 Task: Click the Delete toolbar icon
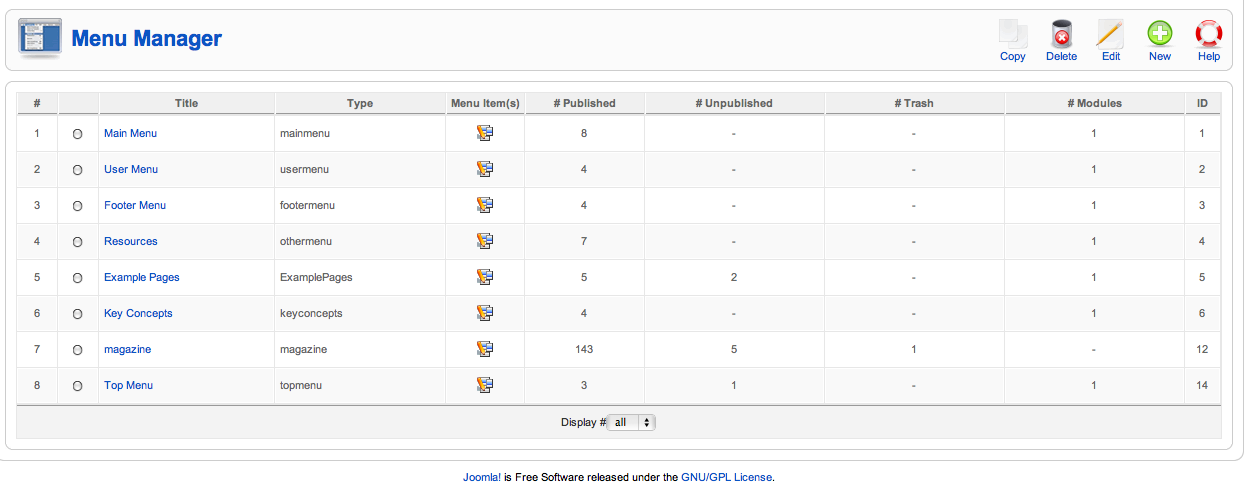[1061, 34]
